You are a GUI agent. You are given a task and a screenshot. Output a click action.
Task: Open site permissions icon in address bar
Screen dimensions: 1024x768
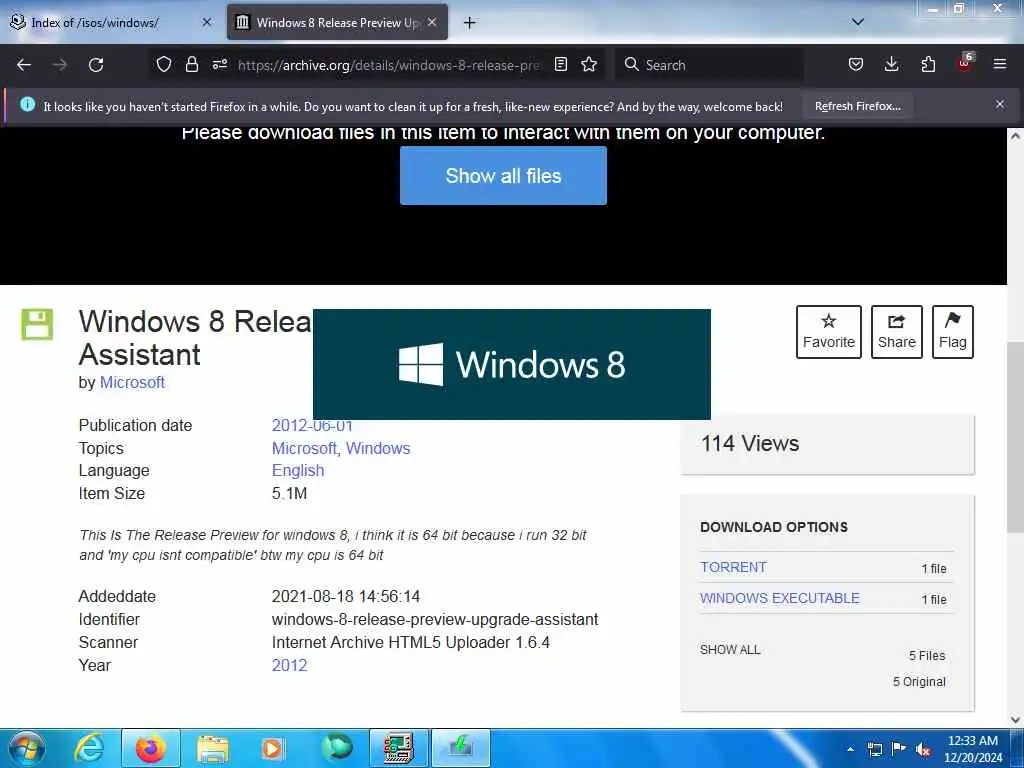click(219, 65)
